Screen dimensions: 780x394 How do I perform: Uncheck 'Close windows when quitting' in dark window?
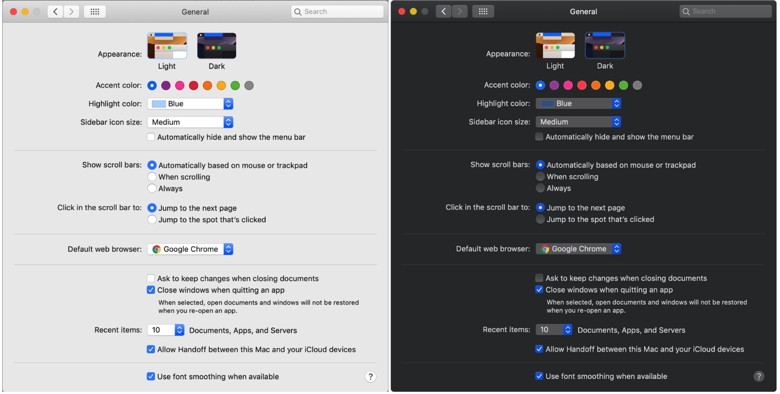[539, 290]
